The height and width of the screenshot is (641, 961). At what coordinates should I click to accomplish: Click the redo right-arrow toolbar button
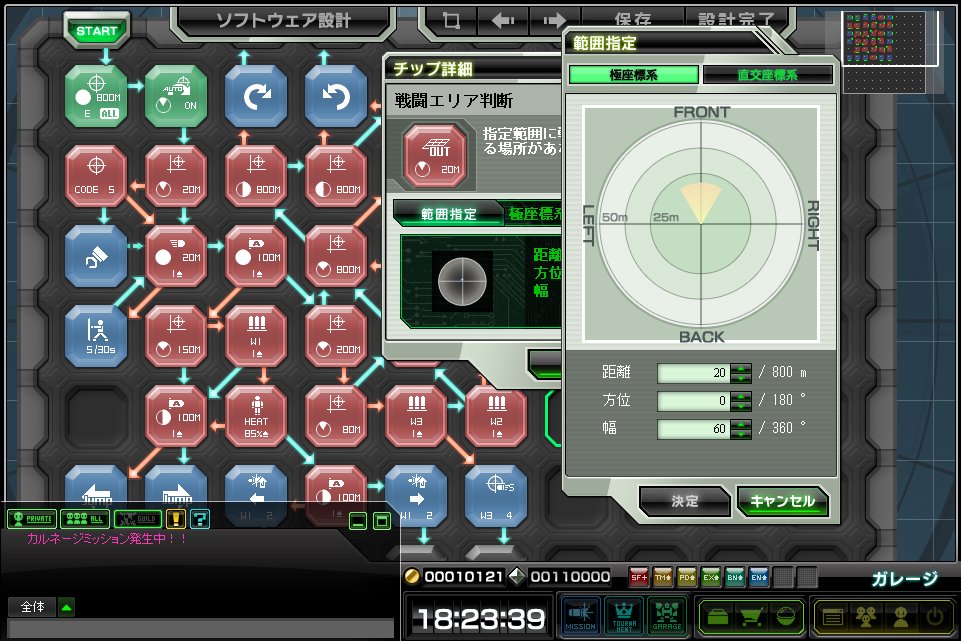pyautogui.click(x=555, y=21)
